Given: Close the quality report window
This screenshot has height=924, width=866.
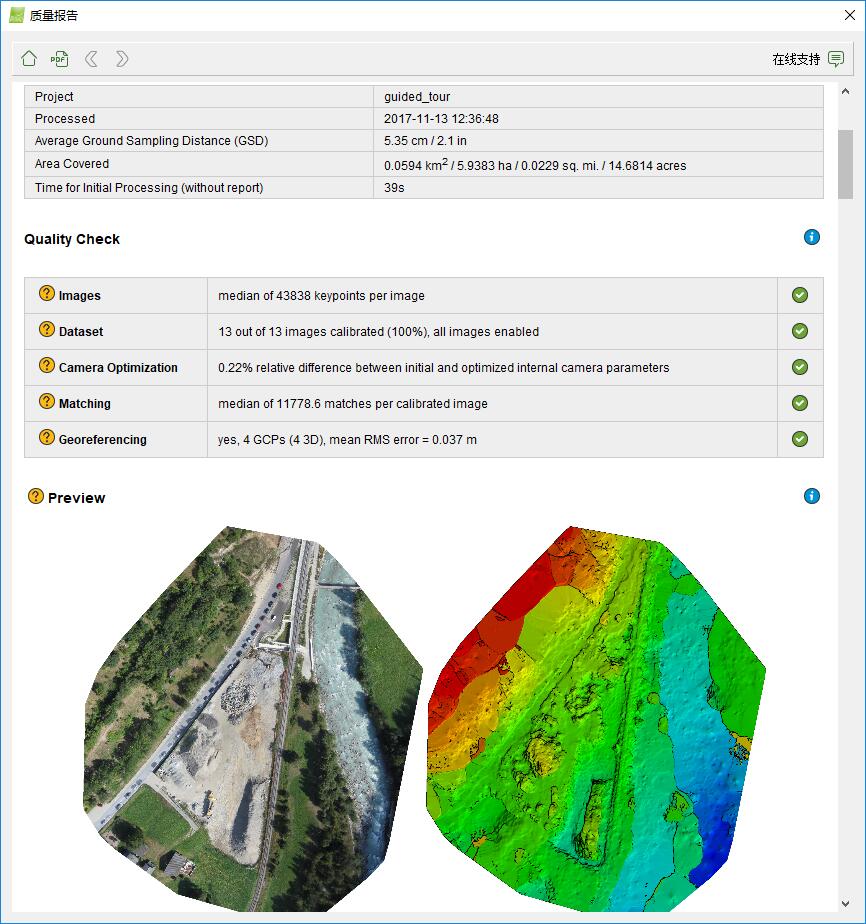Looking at the screenshot, I should (x=849, y=15).
